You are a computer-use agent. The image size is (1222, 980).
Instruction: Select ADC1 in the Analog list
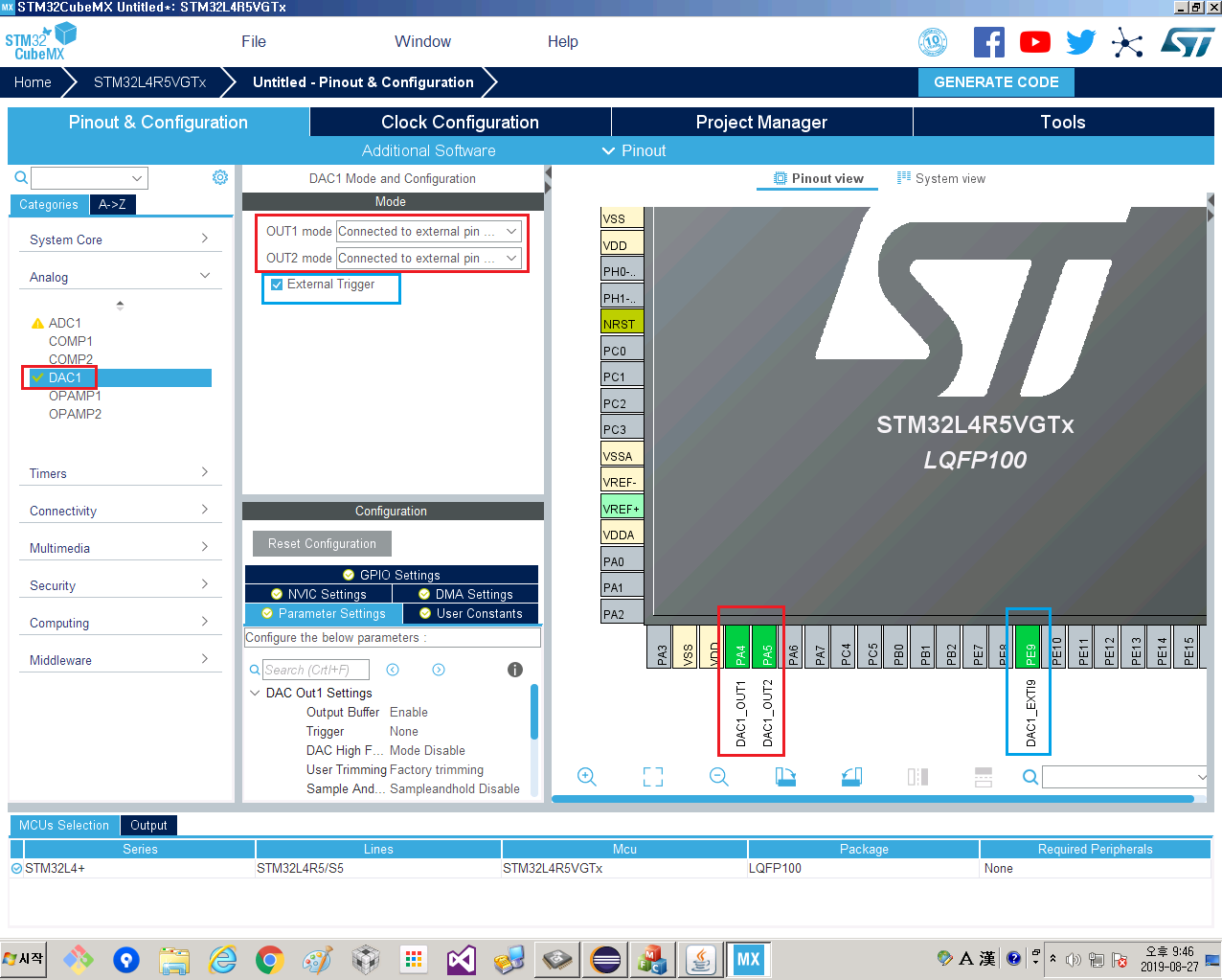pos(65,323)
